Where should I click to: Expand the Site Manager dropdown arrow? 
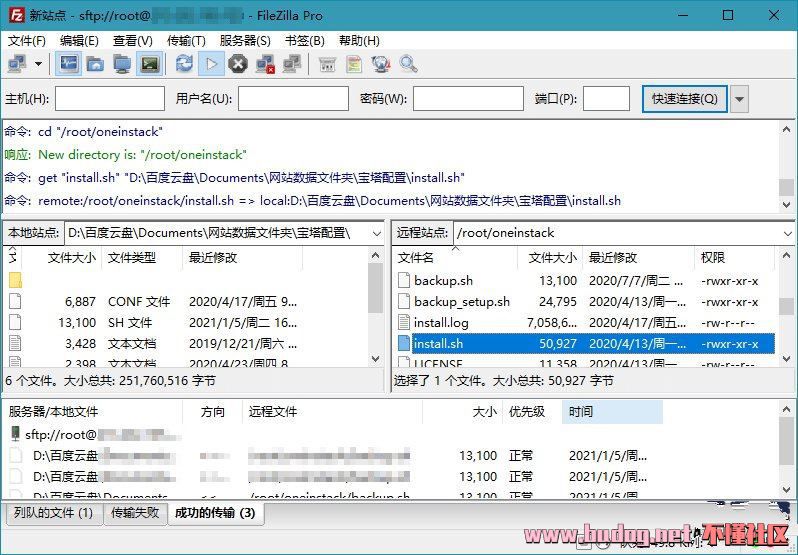click(x=38, y=65)
